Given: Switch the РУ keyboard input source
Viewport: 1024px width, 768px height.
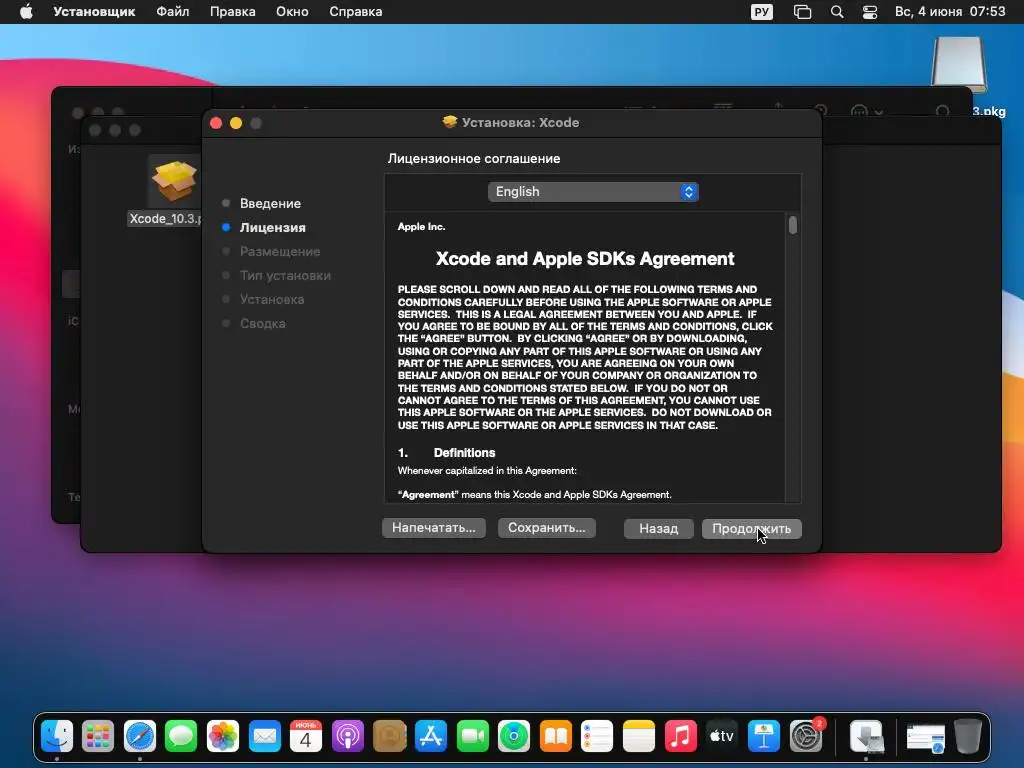Looking at the screenshot, I should [761, 12].
